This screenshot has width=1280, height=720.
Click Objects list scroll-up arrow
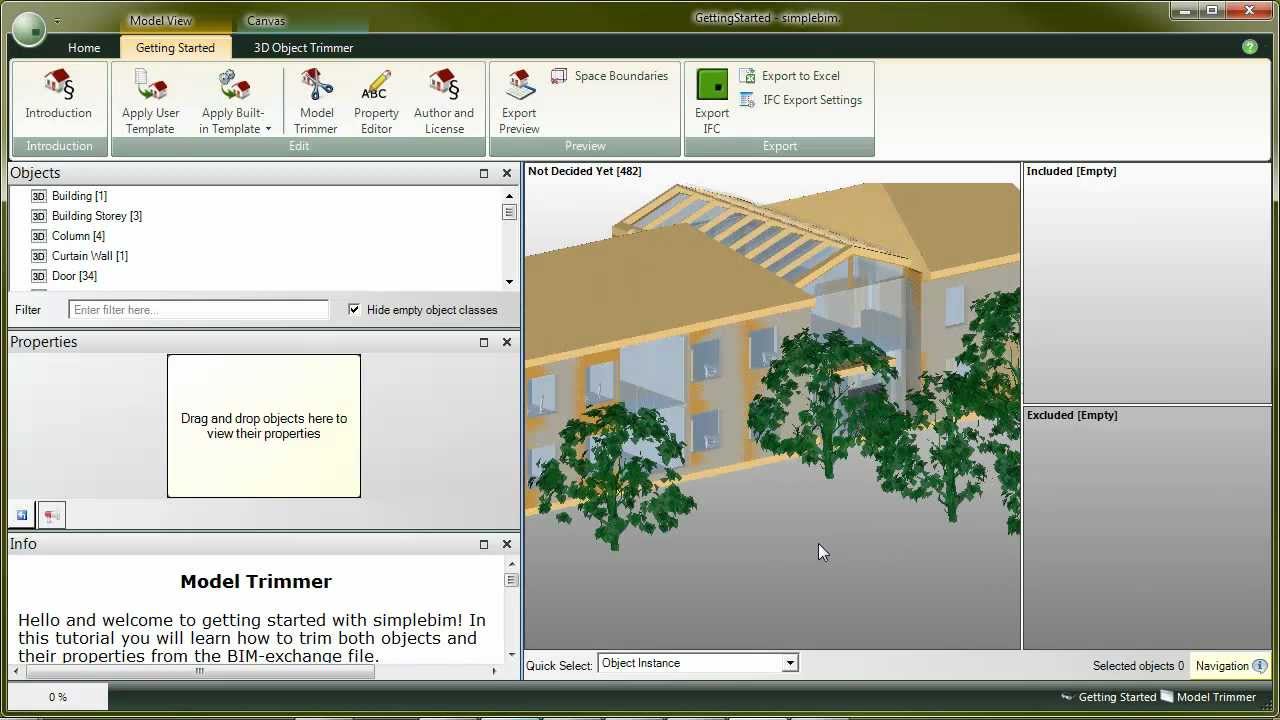pos(510,195)
